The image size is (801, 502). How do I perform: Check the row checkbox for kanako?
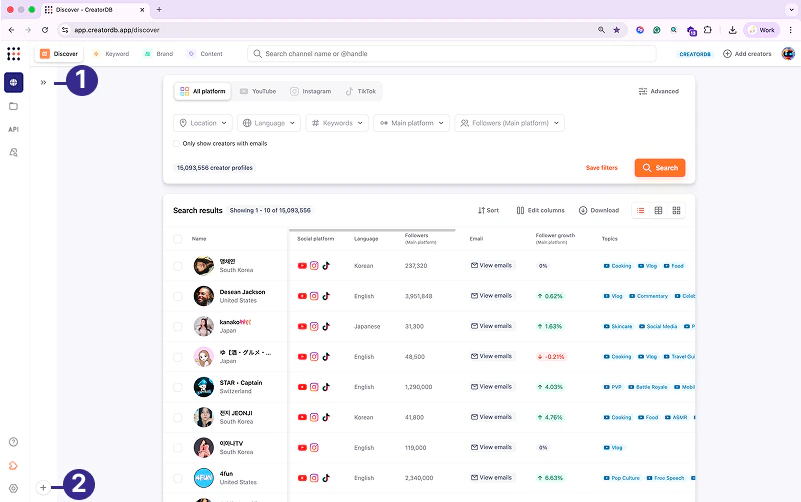tap(178, 326)
